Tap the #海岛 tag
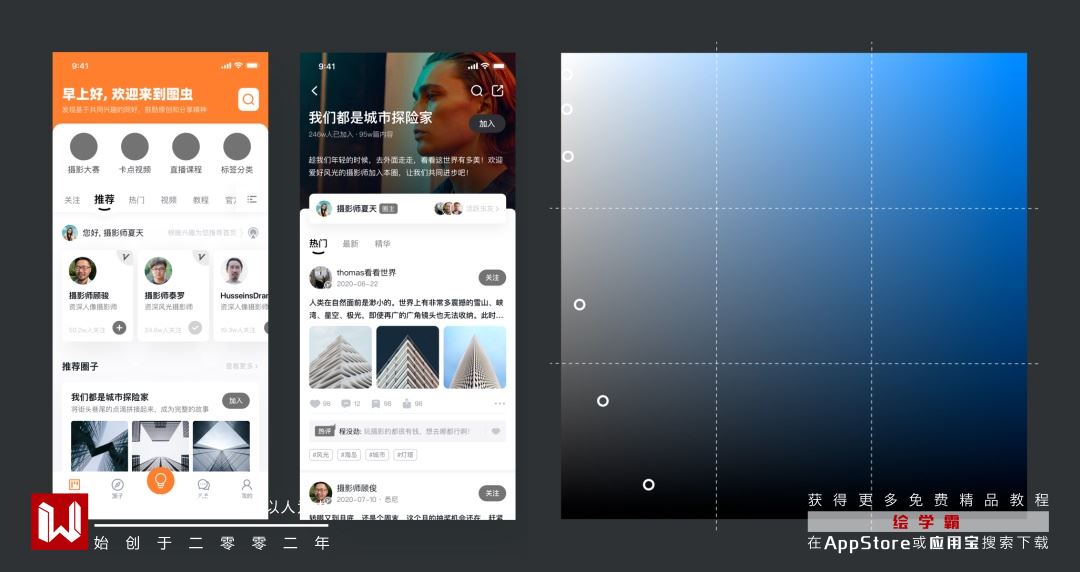1080x572 pixels. [x=349, y=455]
